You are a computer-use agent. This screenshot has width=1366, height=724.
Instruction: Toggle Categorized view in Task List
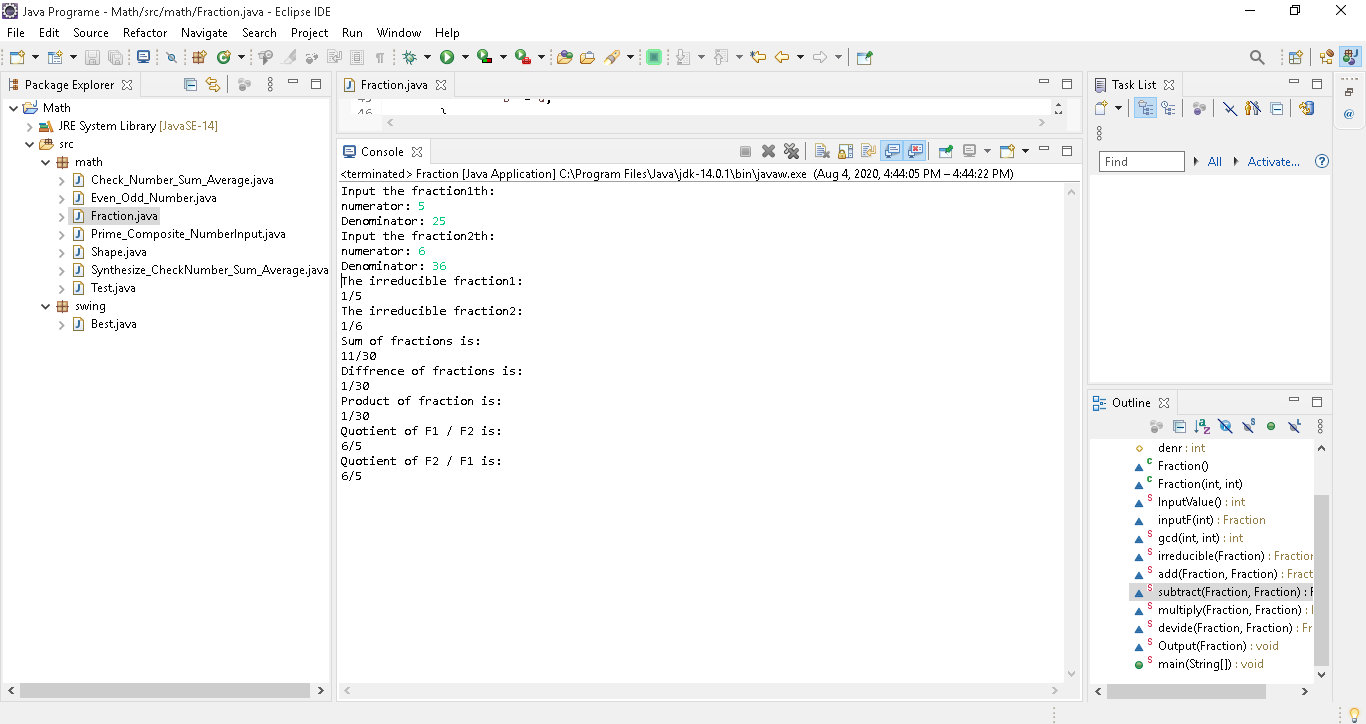1145,108
